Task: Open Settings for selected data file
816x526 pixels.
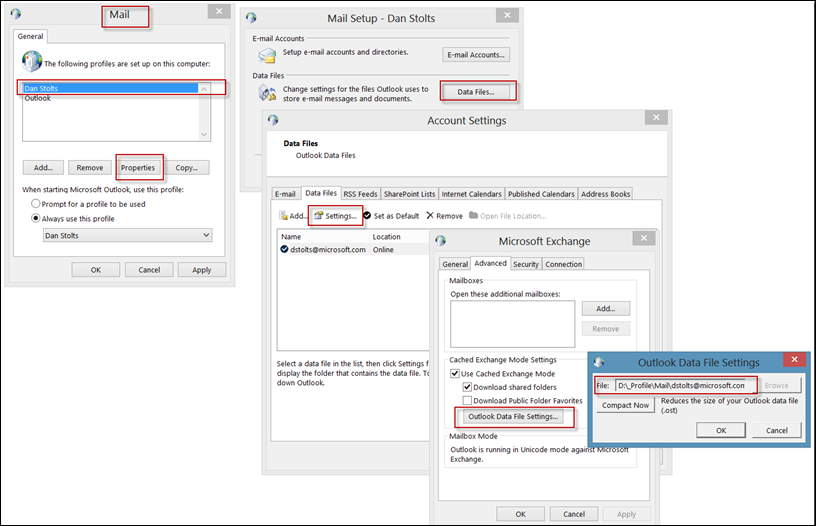Action: (335, 215)
